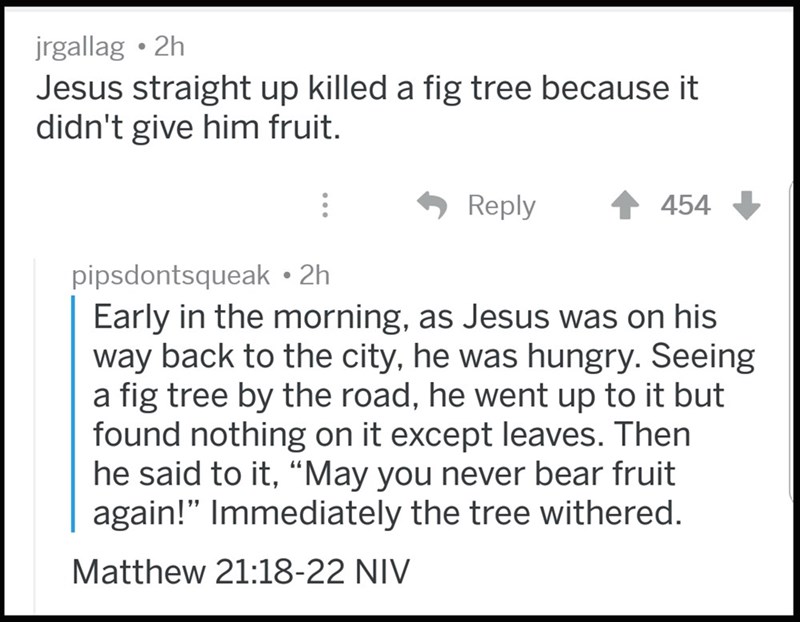The width and height of the screenshot is (800, 622).
Task: Downvote jrgallag's comment with the down arrow
Action: click(x=746, y=207)
